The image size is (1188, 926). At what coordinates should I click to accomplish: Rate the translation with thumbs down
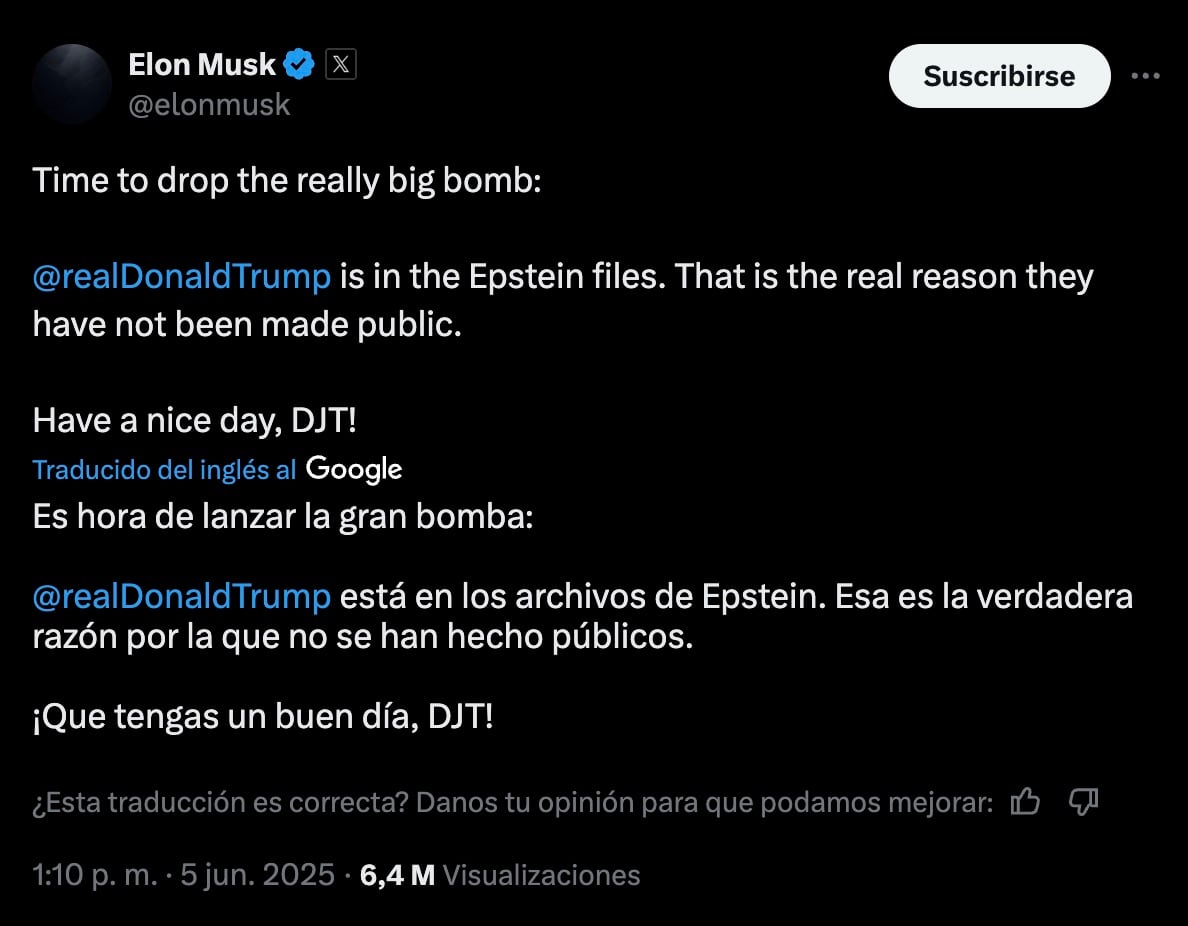pyautogui.click(x=1084, y=802)
